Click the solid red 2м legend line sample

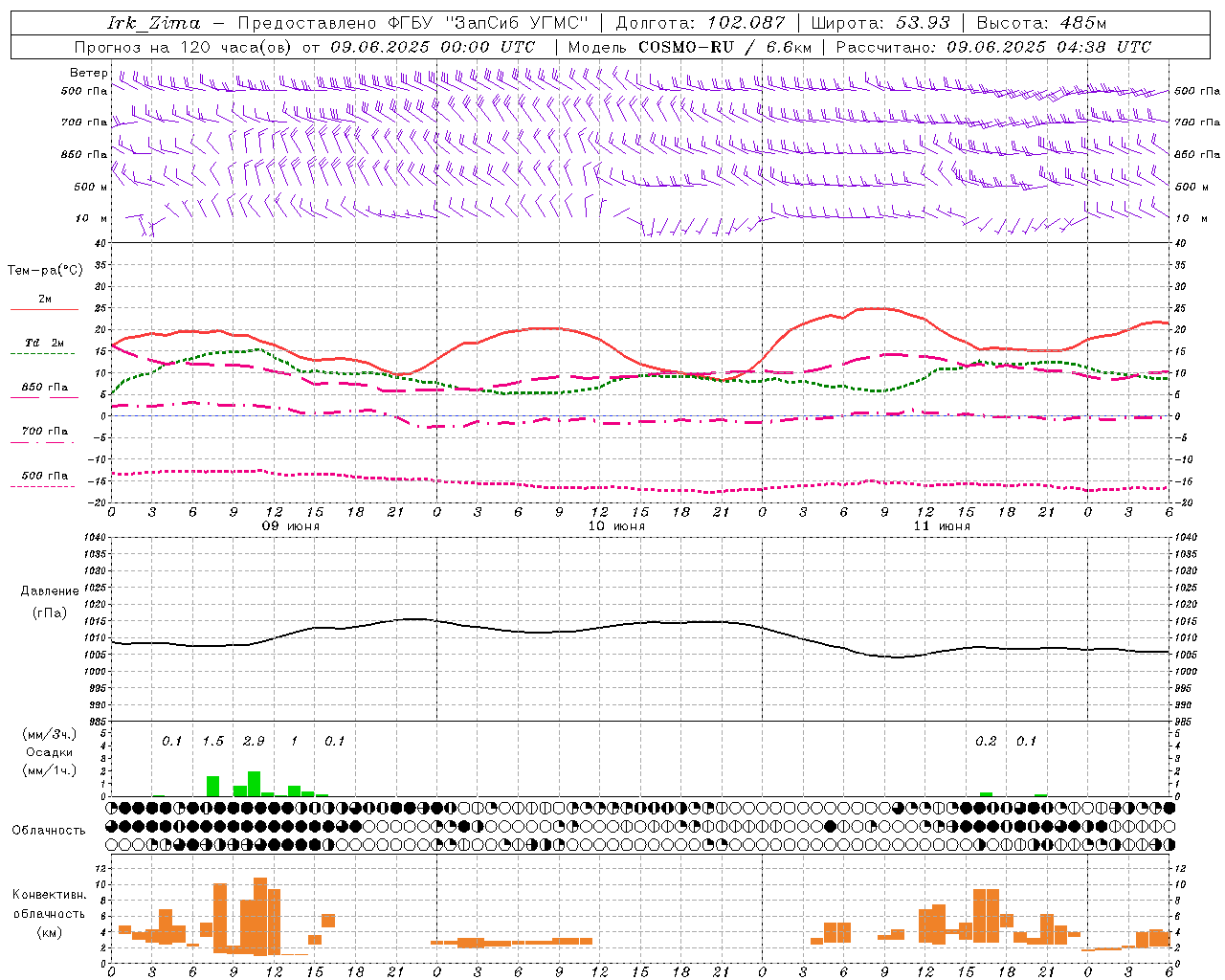click(x=44, y=309)
